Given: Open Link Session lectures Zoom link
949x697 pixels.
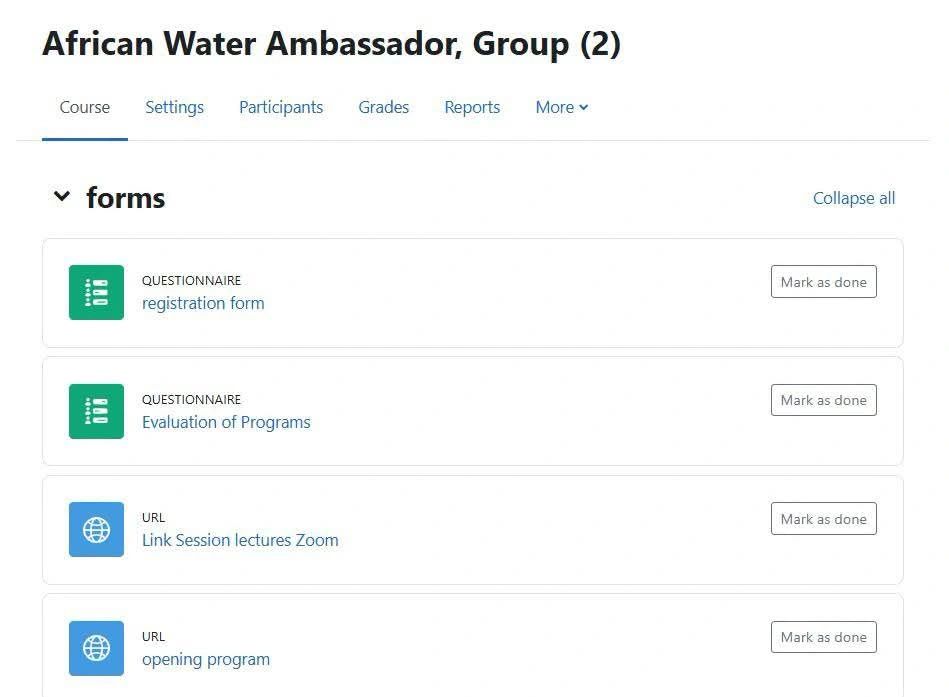Looking at the screenshot, I should point(240,540).
